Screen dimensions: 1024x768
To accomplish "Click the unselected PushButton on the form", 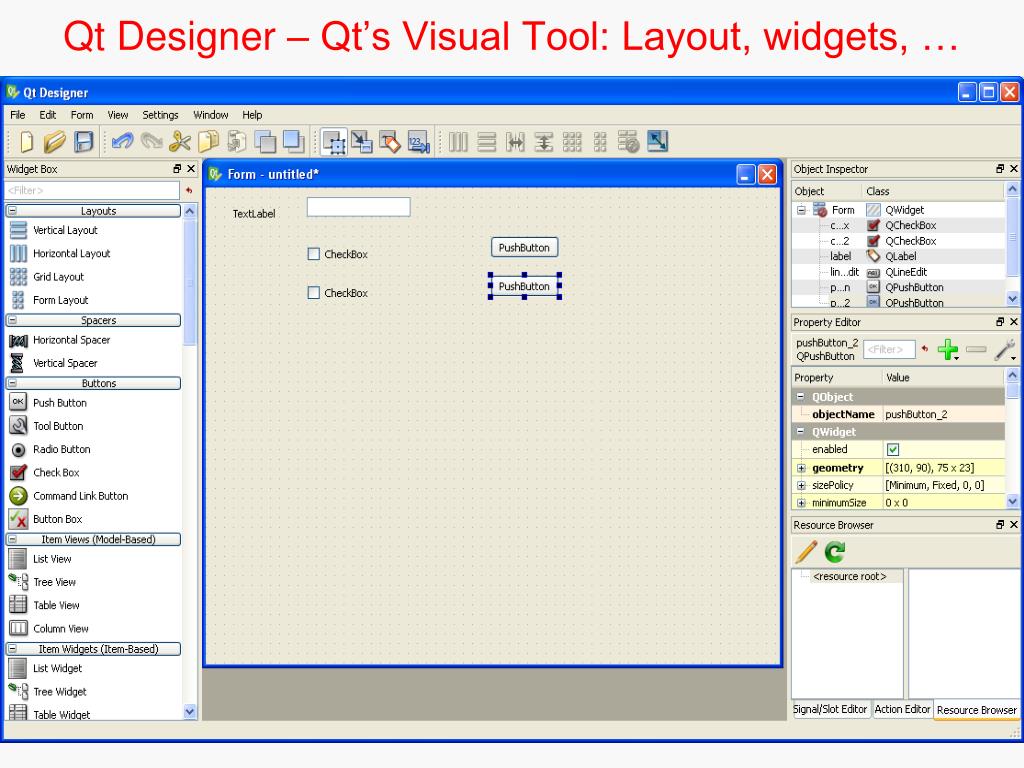I will [x=524, y=248].
